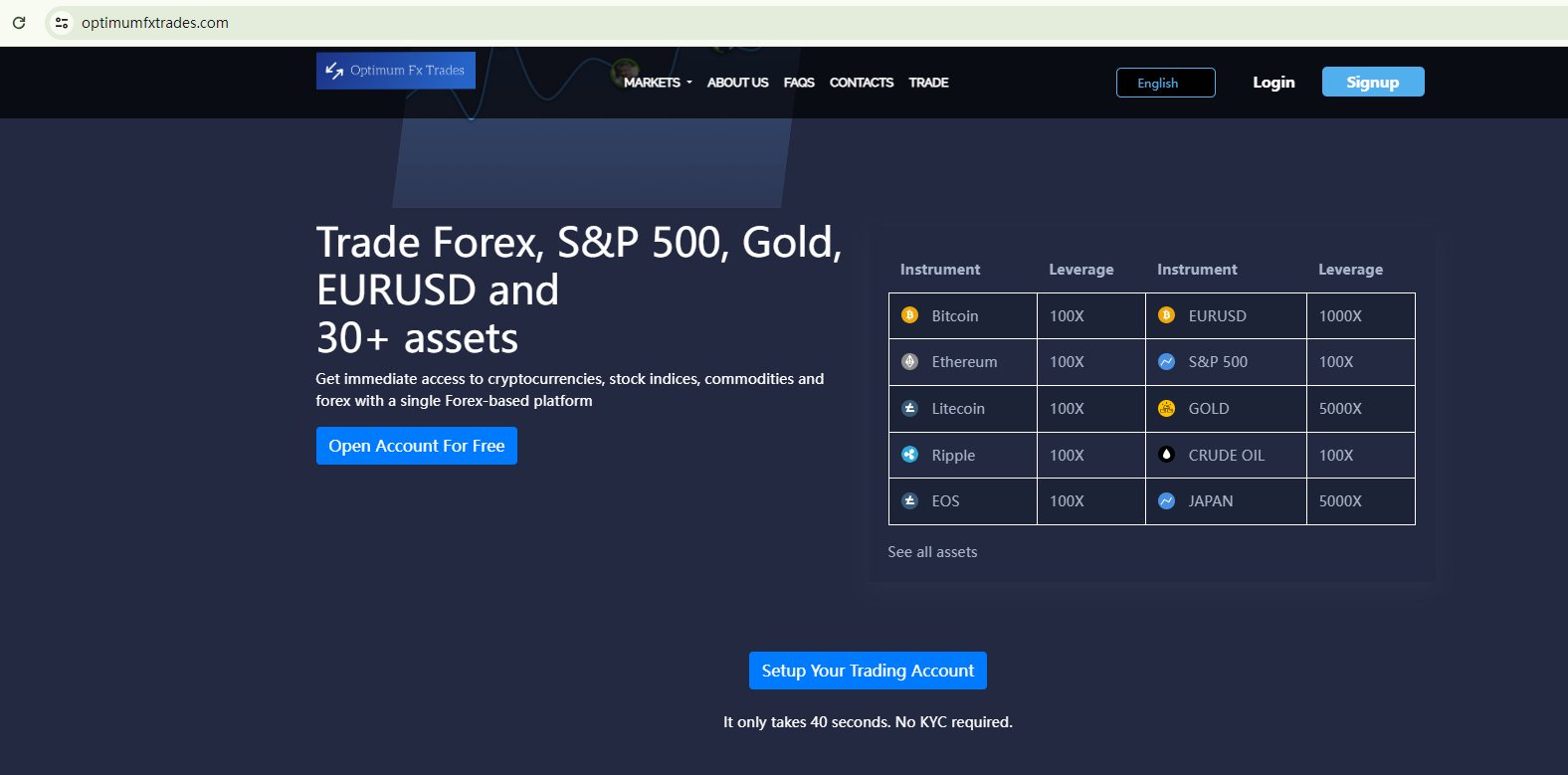This screenshot has width=1568, height=775.
Task: Click the 100X leverage value for Ripple
Action: point(1067,456)
